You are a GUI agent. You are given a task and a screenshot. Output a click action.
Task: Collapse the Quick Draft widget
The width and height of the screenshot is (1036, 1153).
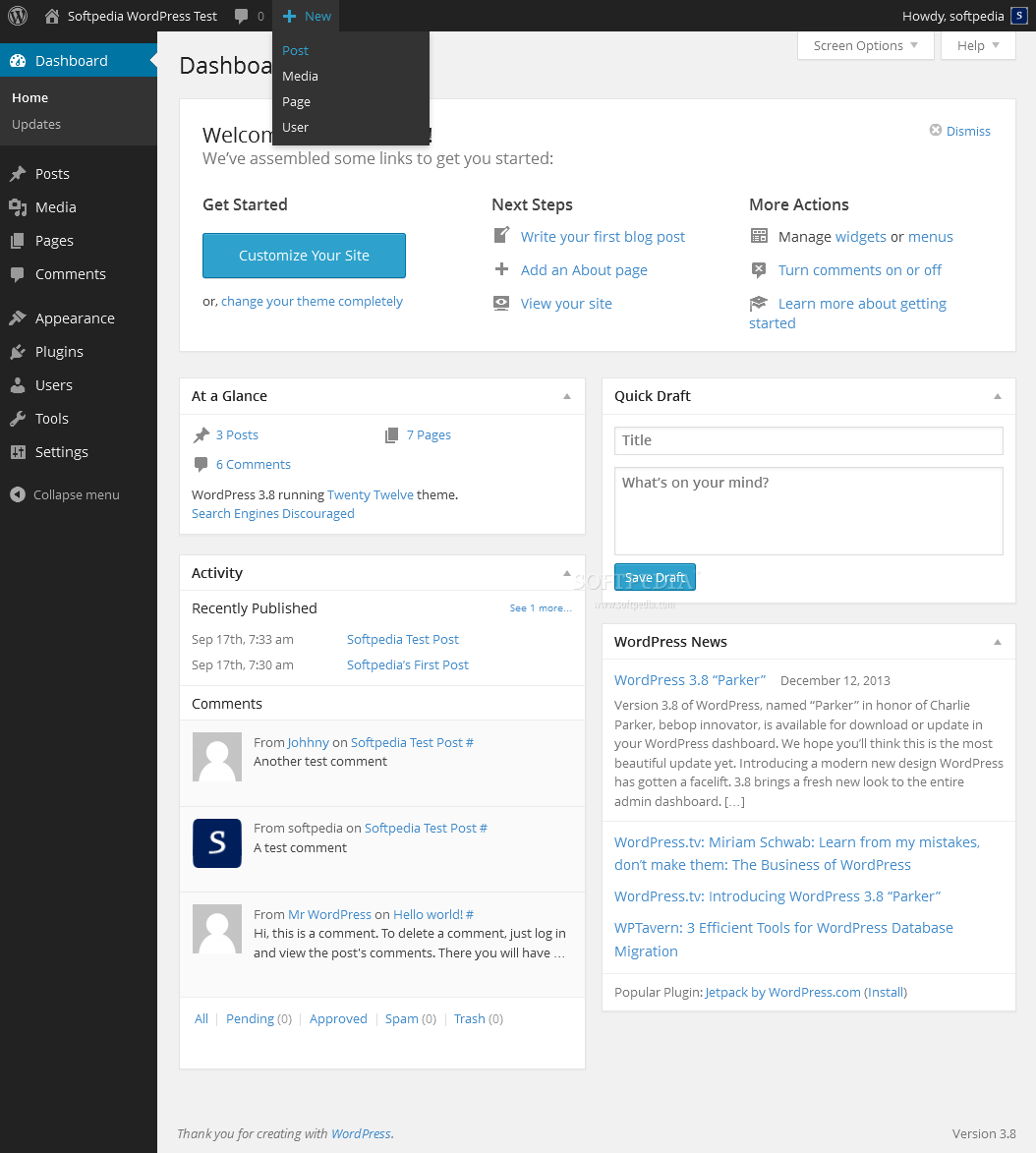coord(998,396)
